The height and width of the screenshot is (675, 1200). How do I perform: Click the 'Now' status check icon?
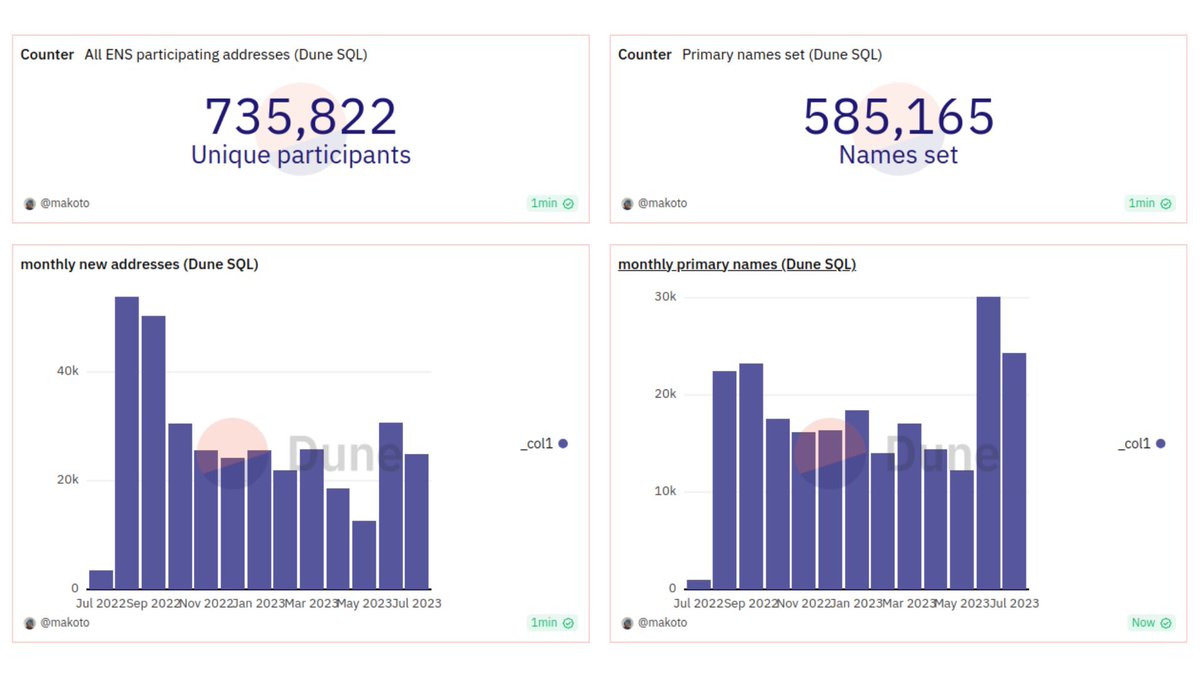(x=1166, y=622)
